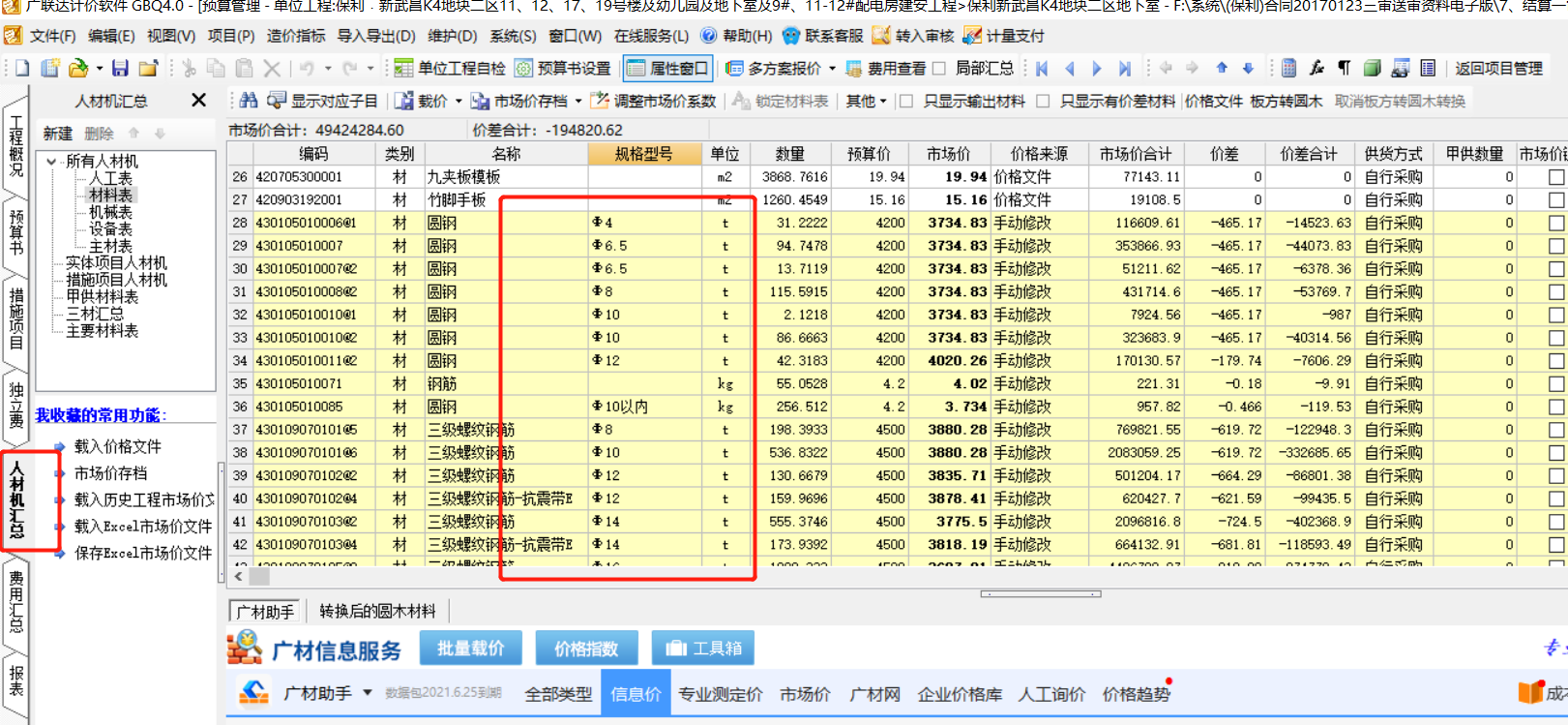1568x725 pixels.
Task: Open the 文件(F) menu
Action: click(52, 36)
